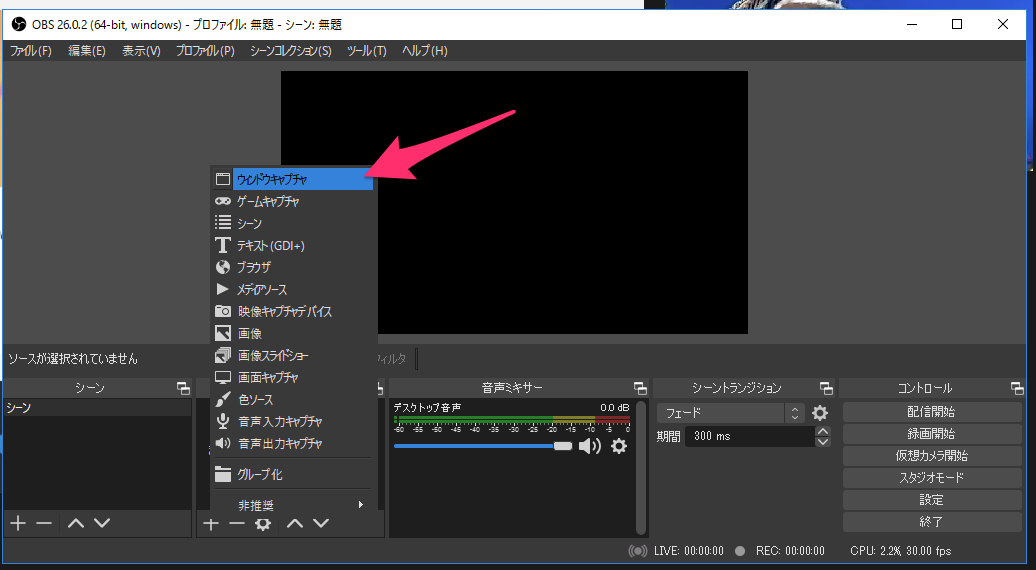This screenshot has width=1036, height=570.
Task: Expand the 非推奨 submenu
Action: [293, 505]
